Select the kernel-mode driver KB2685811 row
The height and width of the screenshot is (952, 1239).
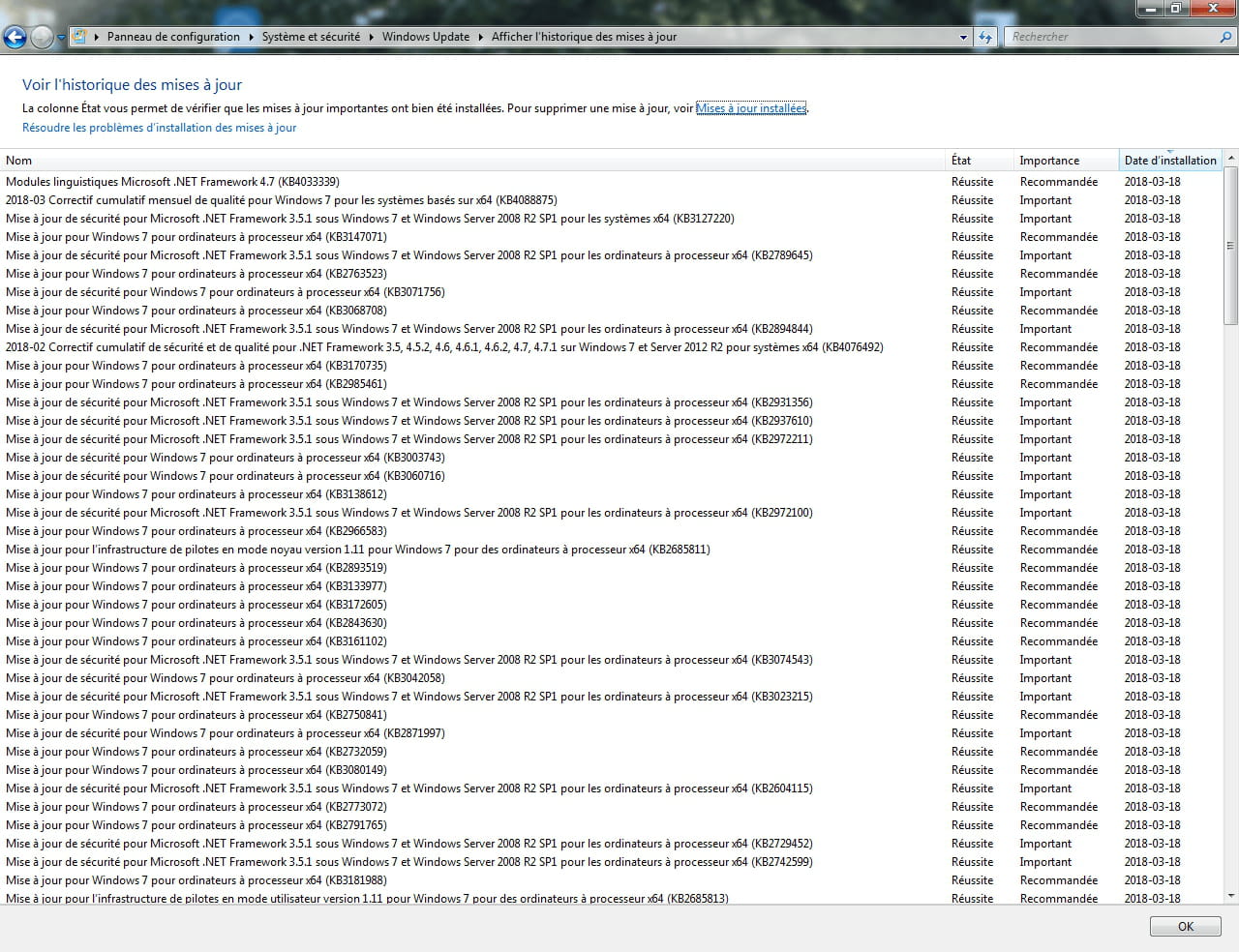(x=612, y=550)
